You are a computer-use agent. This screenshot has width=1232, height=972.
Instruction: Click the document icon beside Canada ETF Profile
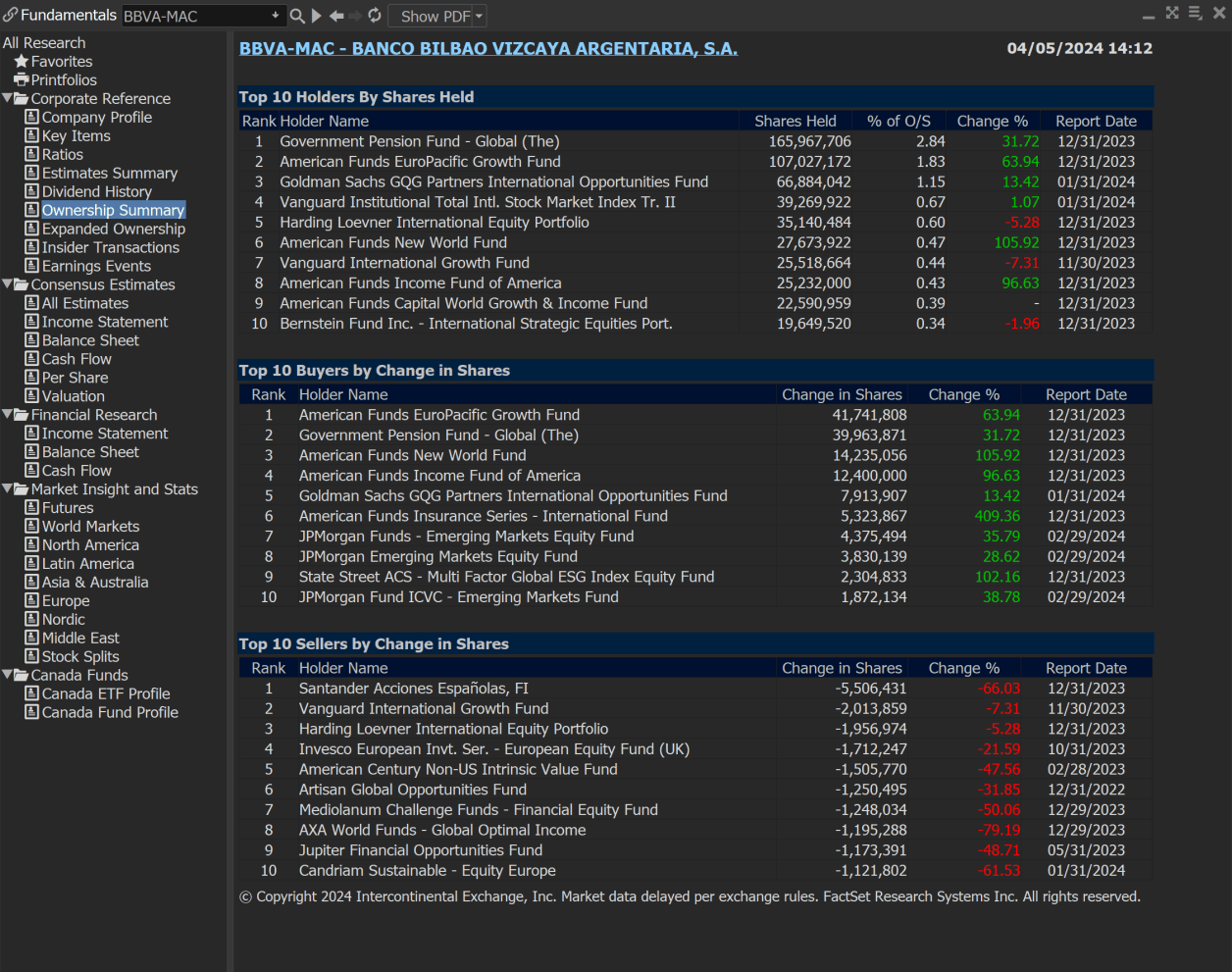[x=31, y=694]
